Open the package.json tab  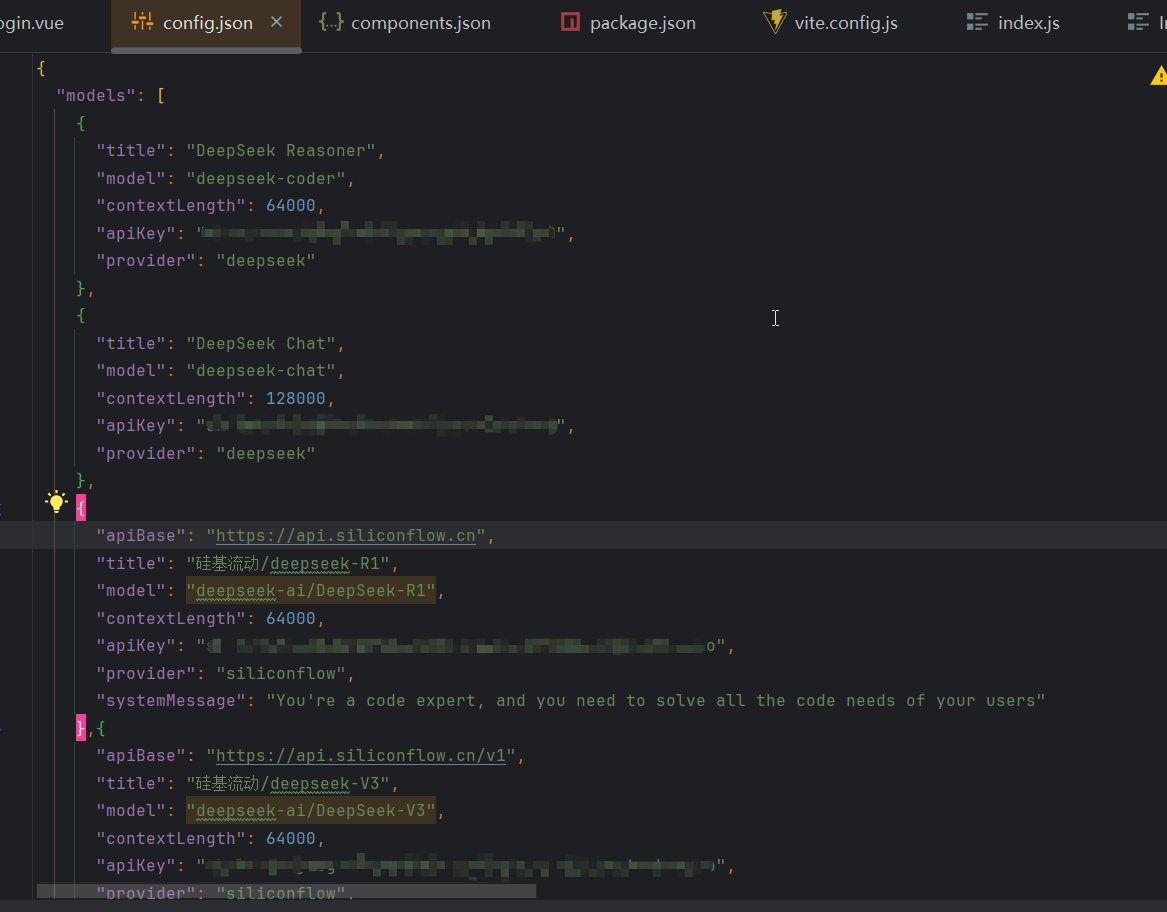click(628, 23)
